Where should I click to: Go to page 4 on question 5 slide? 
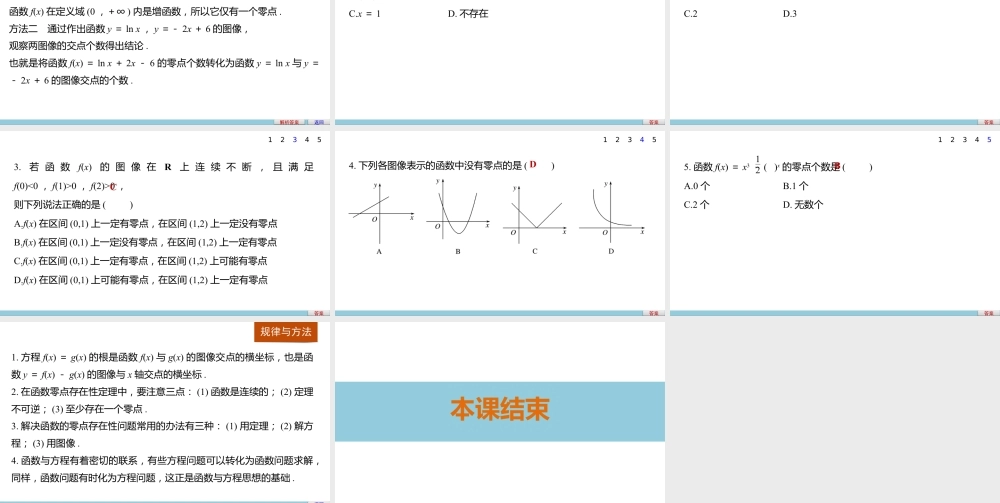point(977,140)
